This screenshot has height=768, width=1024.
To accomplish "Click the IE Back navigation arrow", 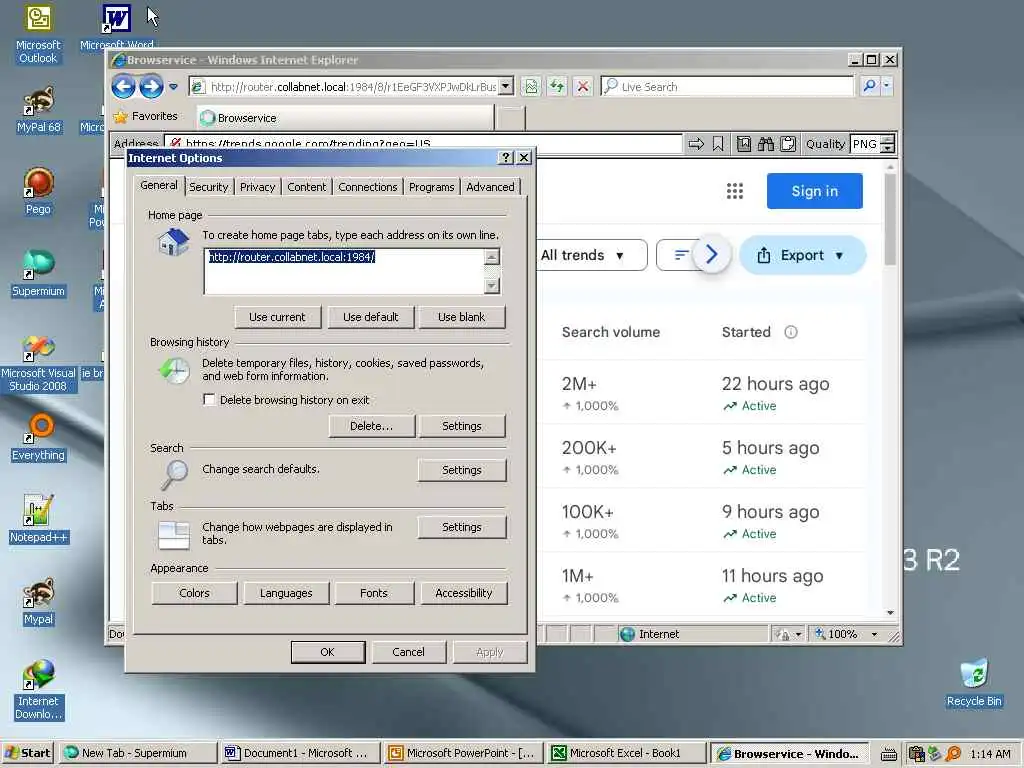I will [123, 86].
